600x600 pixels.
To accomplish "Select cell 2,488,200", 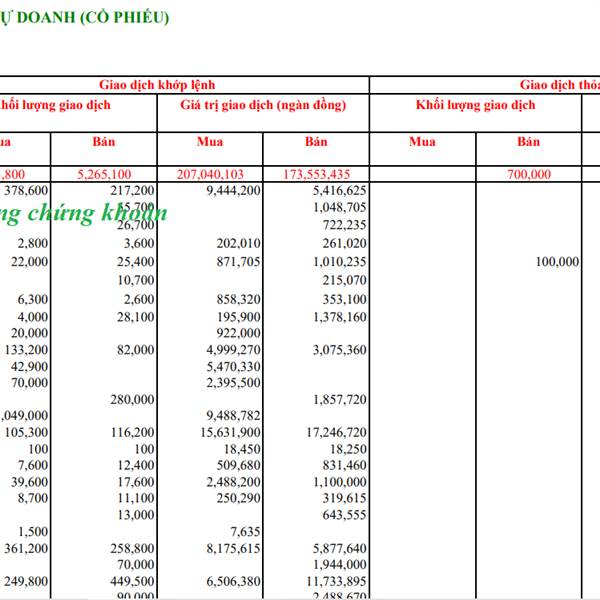I will [x=233, y=482].
